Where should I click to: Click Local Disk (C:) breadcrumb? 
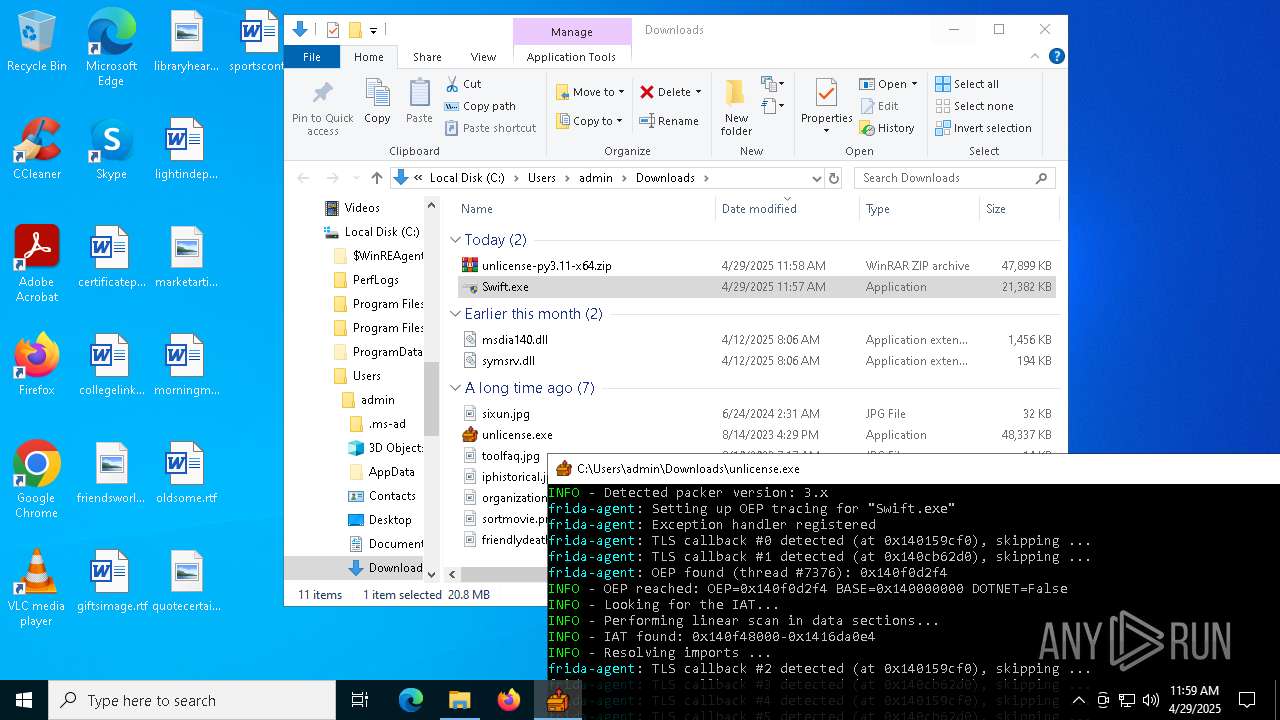467,178
